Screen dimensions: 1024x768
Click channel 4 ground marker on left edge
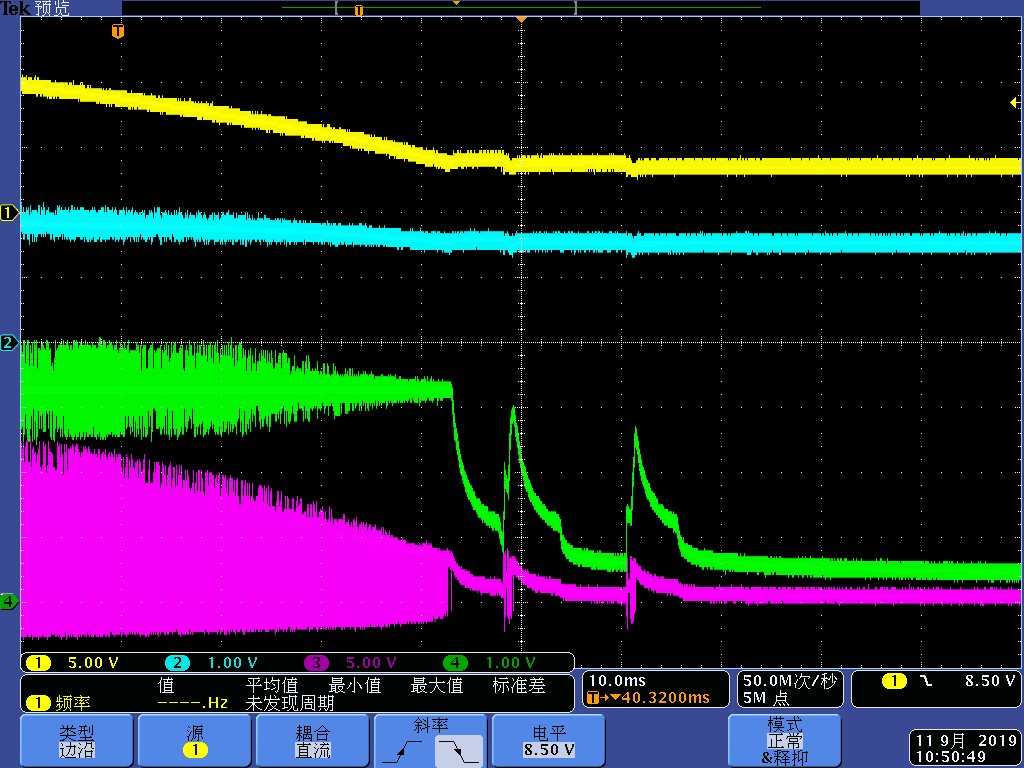(x=9, y=601)
